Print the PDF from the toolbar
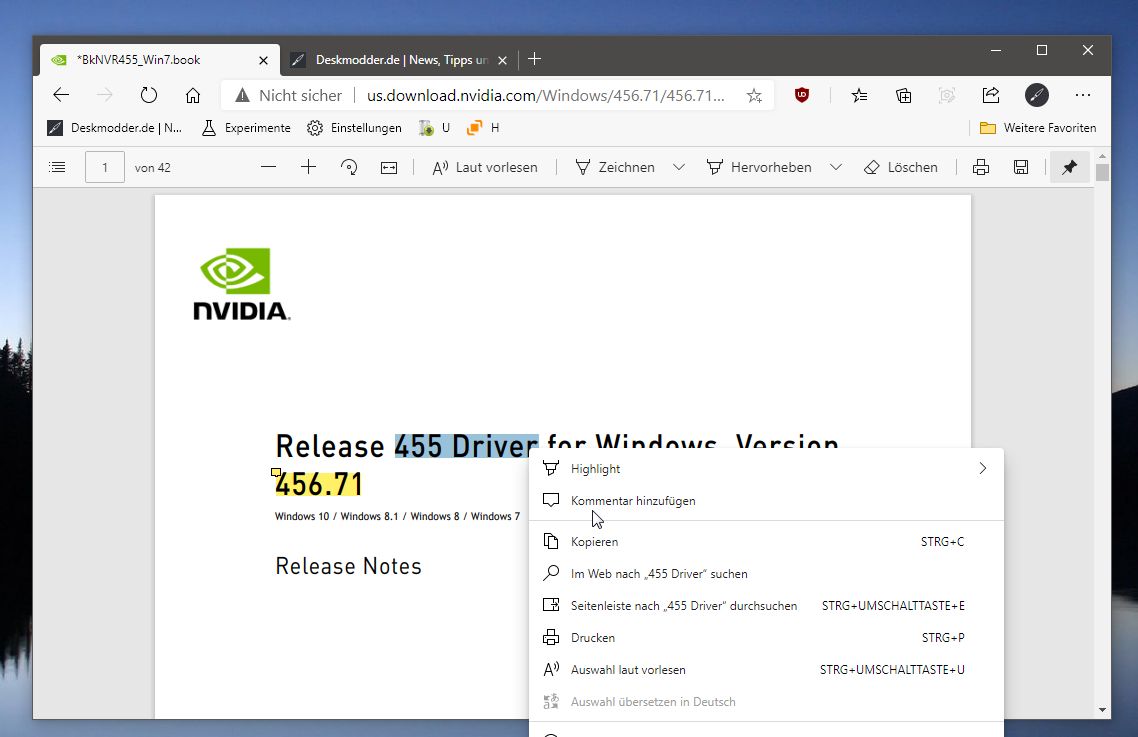 [x=981, y=167]
